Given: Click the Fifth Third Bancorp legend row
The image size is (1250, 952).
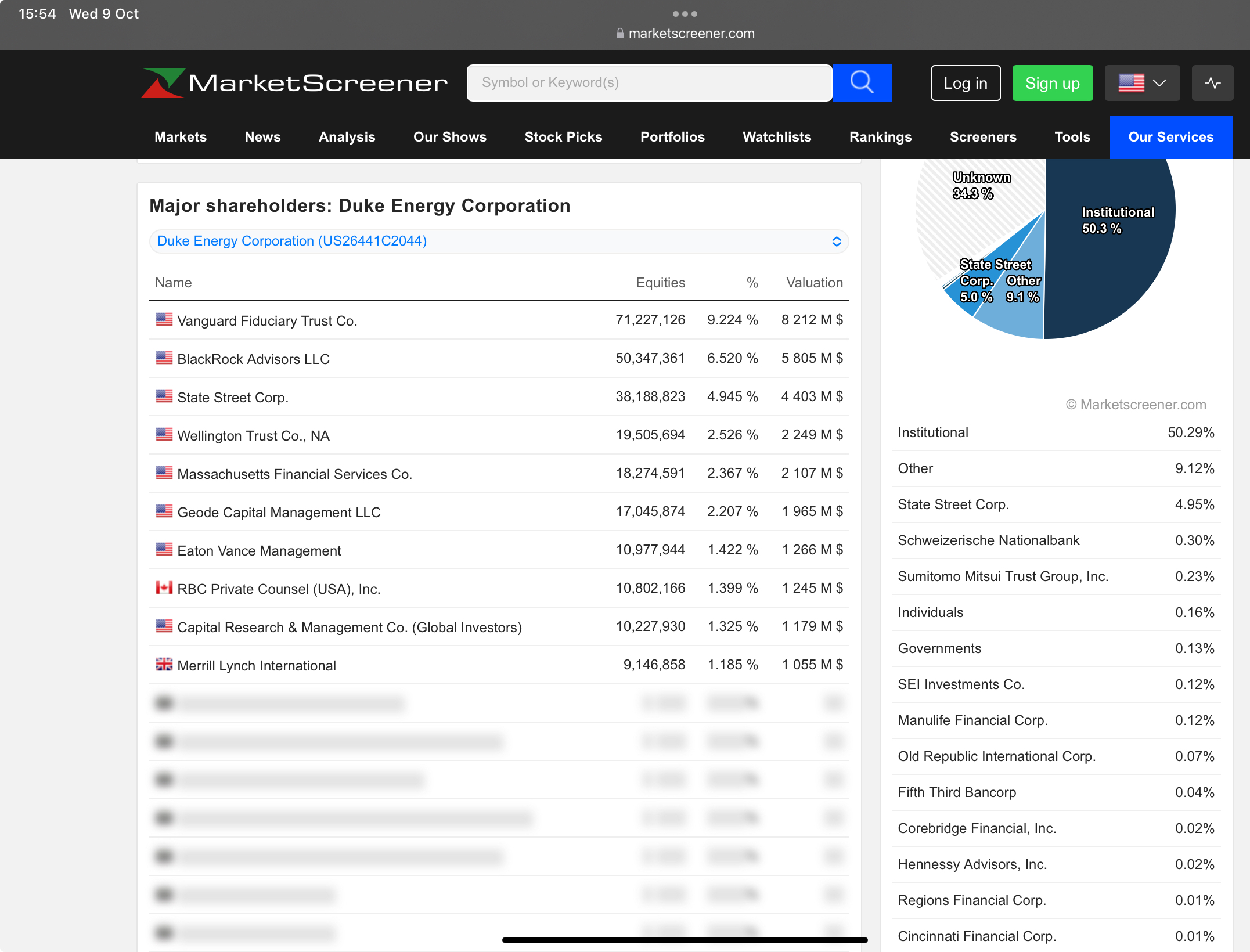Looking at the screenshot, I should point(1056,792).
